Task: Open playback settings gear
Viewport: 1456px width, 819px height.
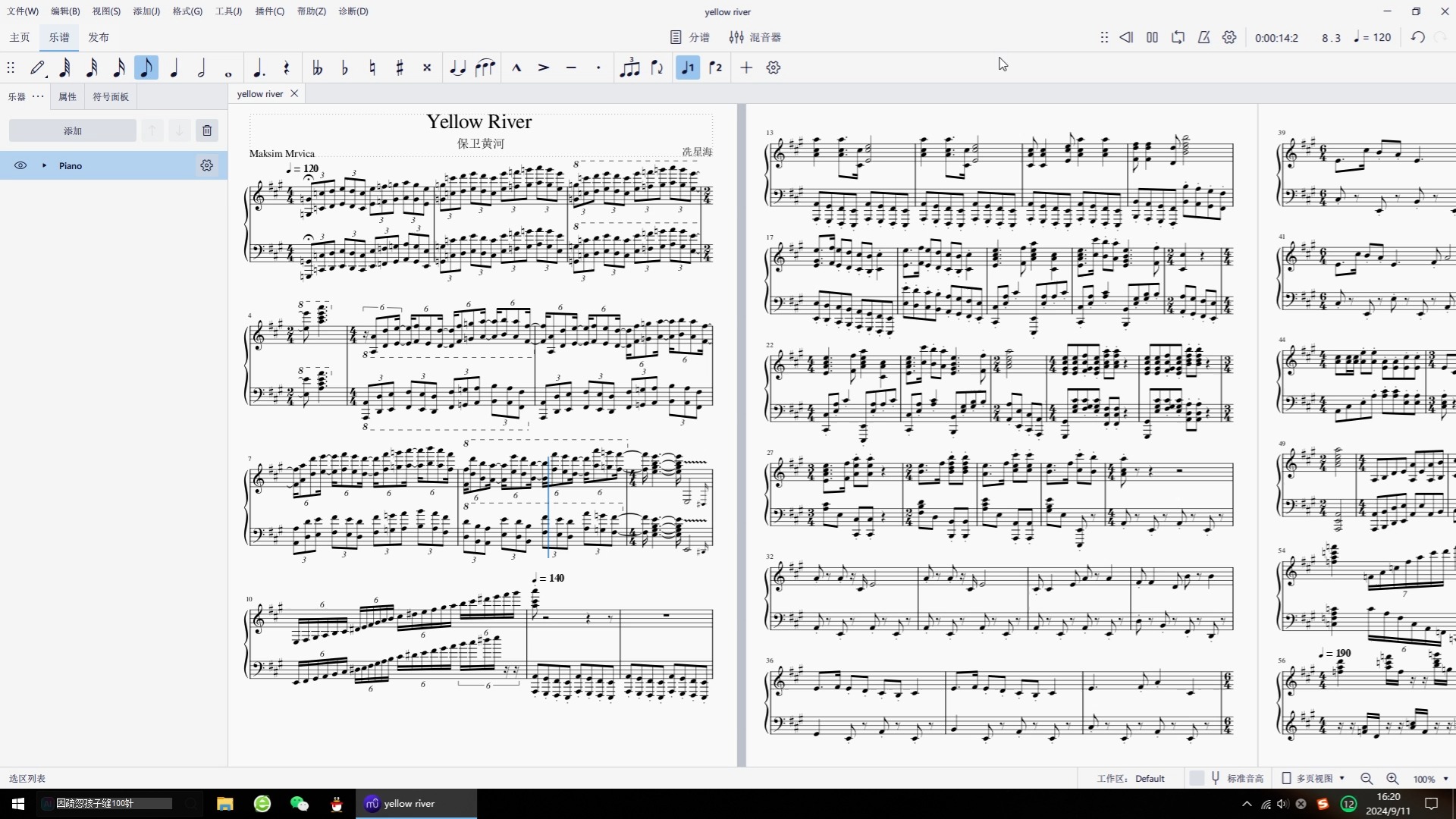Action: point(1230,37)
